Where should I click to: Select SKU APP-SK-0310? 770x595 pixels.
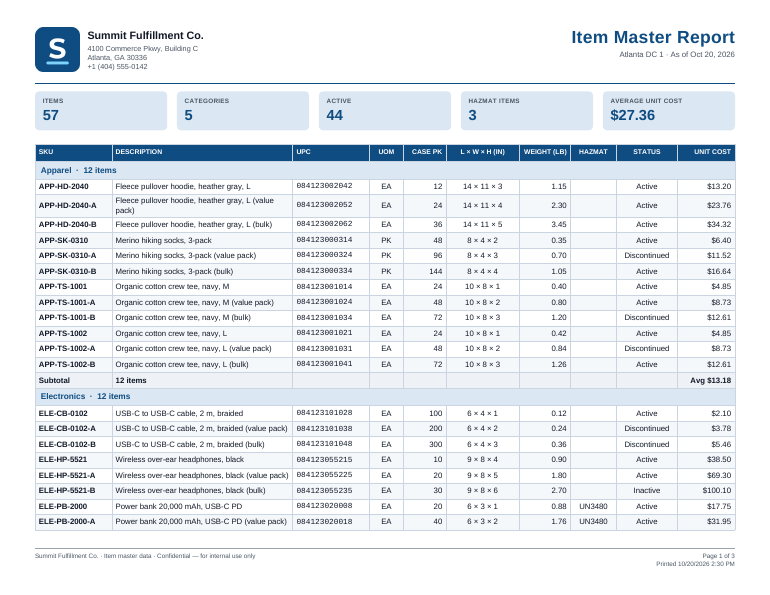tap(63, 241)
